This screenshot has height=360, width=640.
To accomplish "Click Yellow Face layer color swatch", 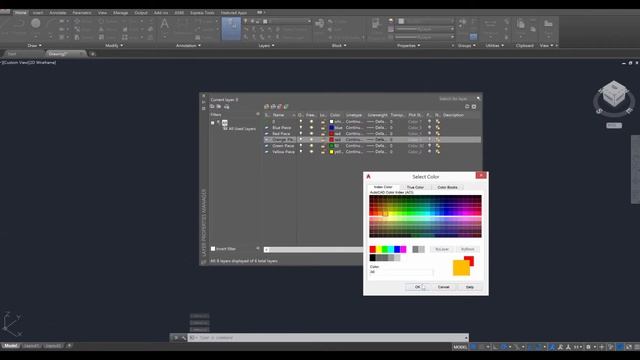I will [331, 151].
